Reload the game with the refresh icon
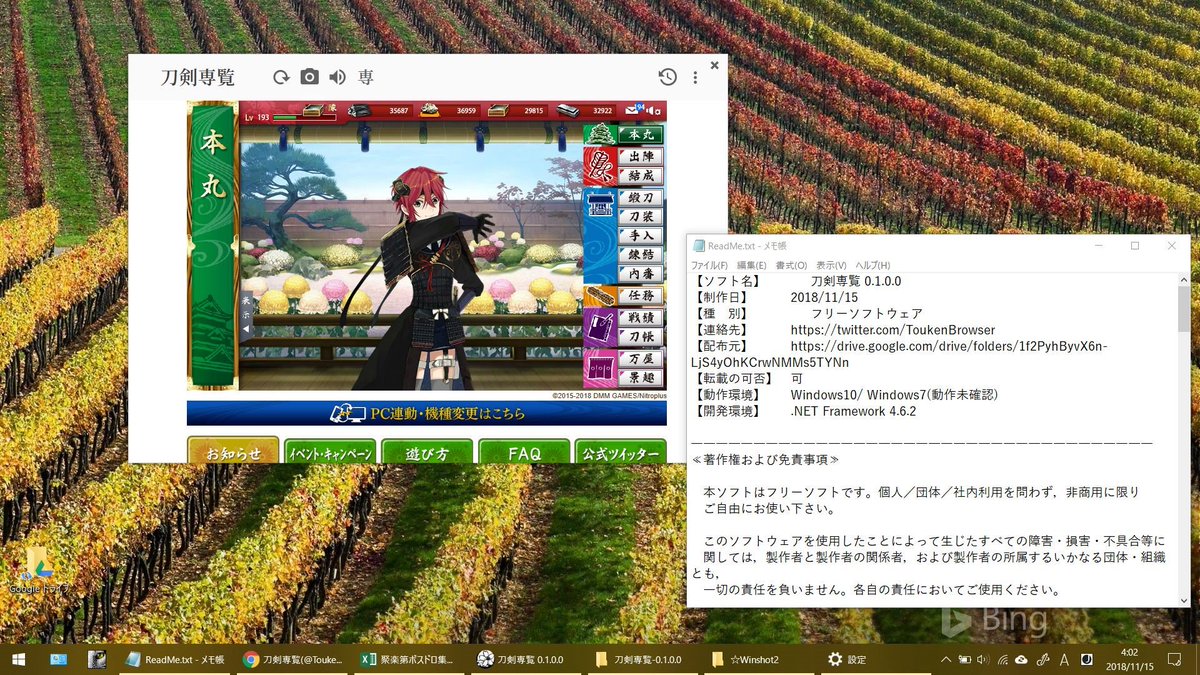Image resolution: width=1200 pixels, height=675 pixels. [x=282, y=77]
